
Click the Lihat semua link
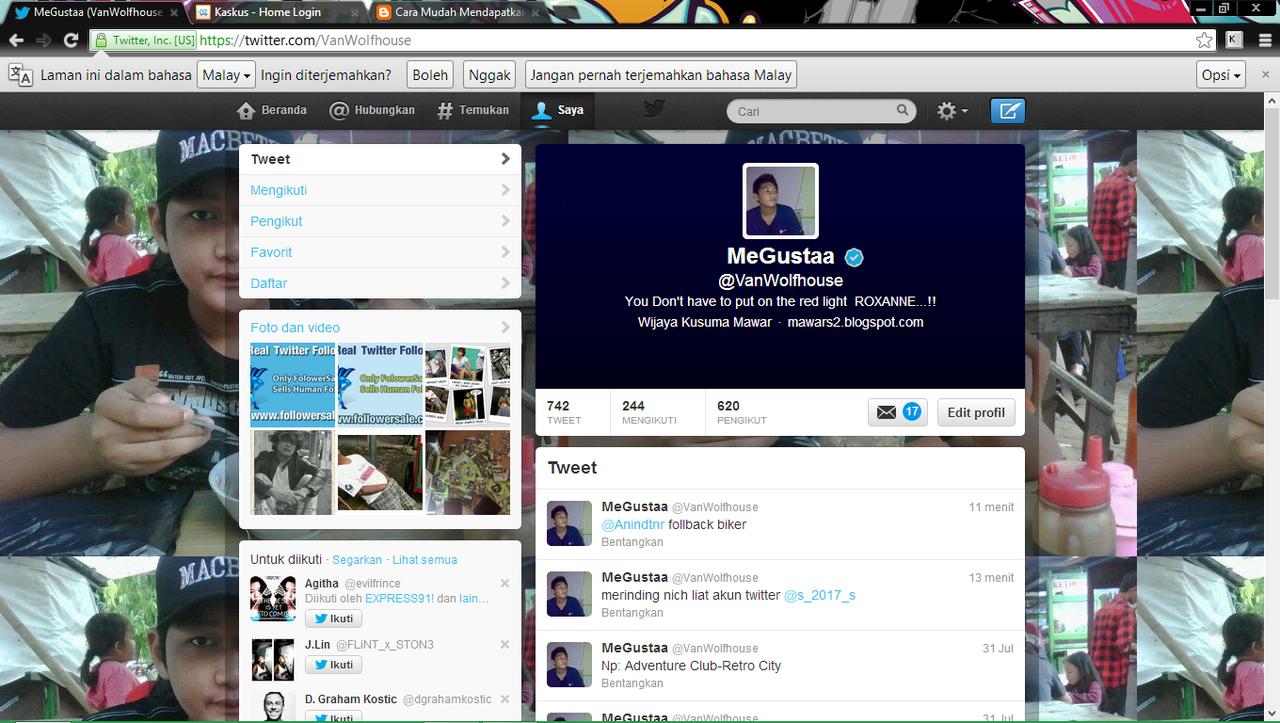tap(425, 560)
